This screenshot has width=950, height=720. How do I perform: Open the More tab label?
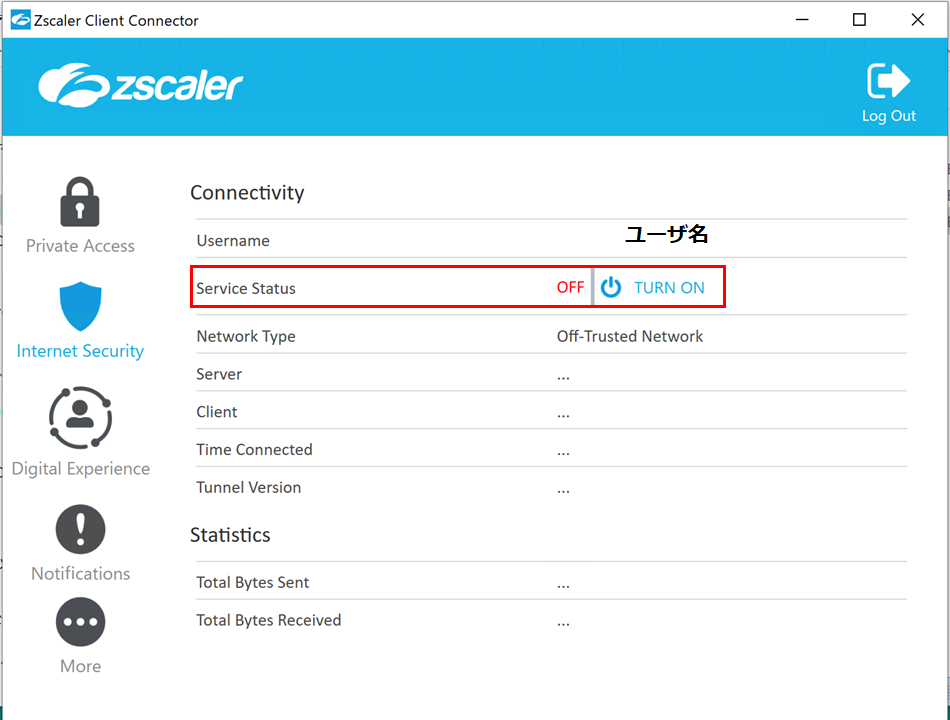click(81, 666)
